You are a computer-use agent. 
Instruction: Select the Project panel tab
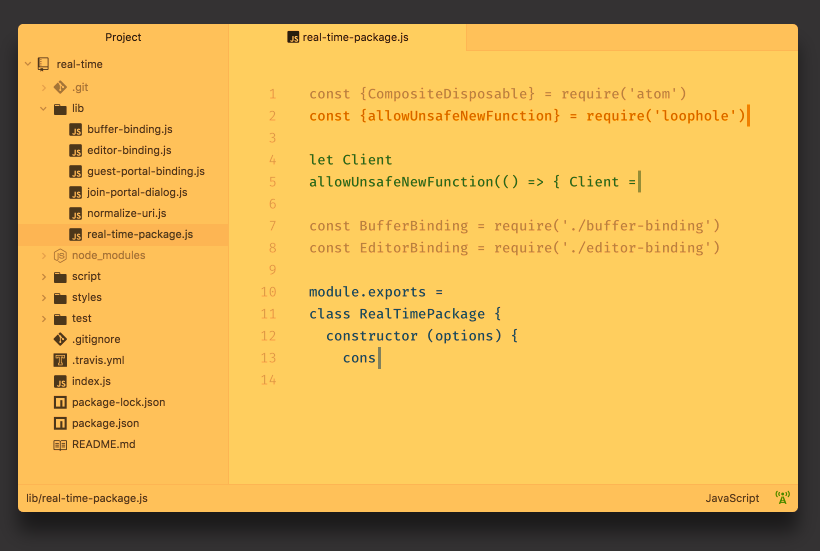point(123,37)
